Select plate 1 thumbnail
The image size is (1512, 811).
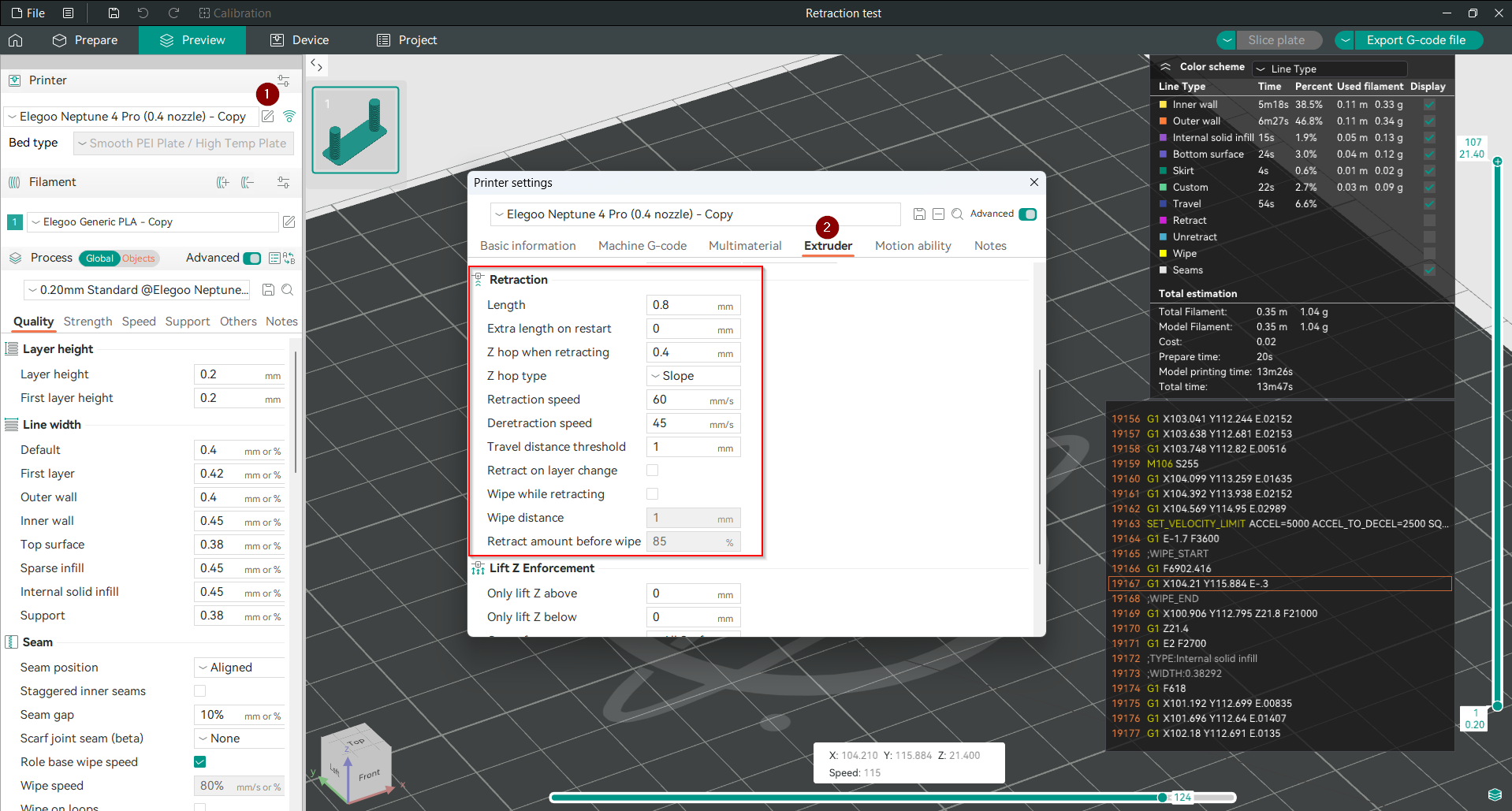coord(356,130)
